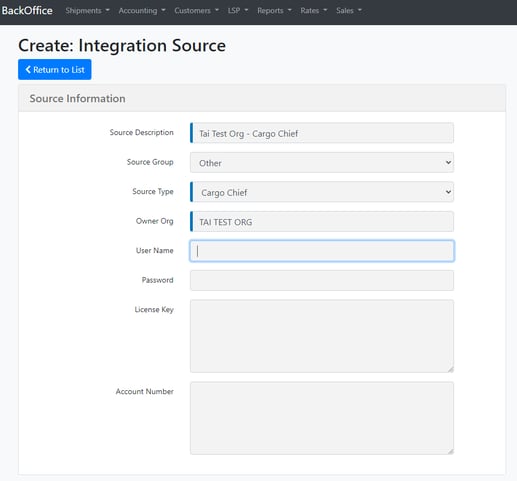Click inside the License Key textarea

pos(322,336)
